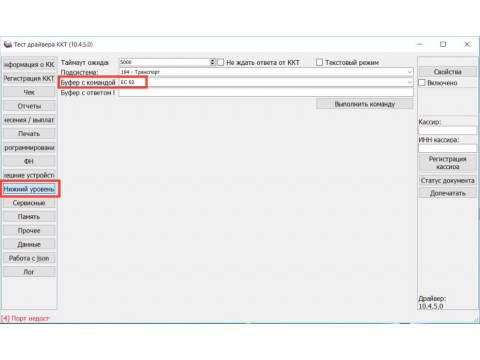This screenshot has height=360, width=480.
Task: Open the Прочее tab
Action: [x=29, y=230]
